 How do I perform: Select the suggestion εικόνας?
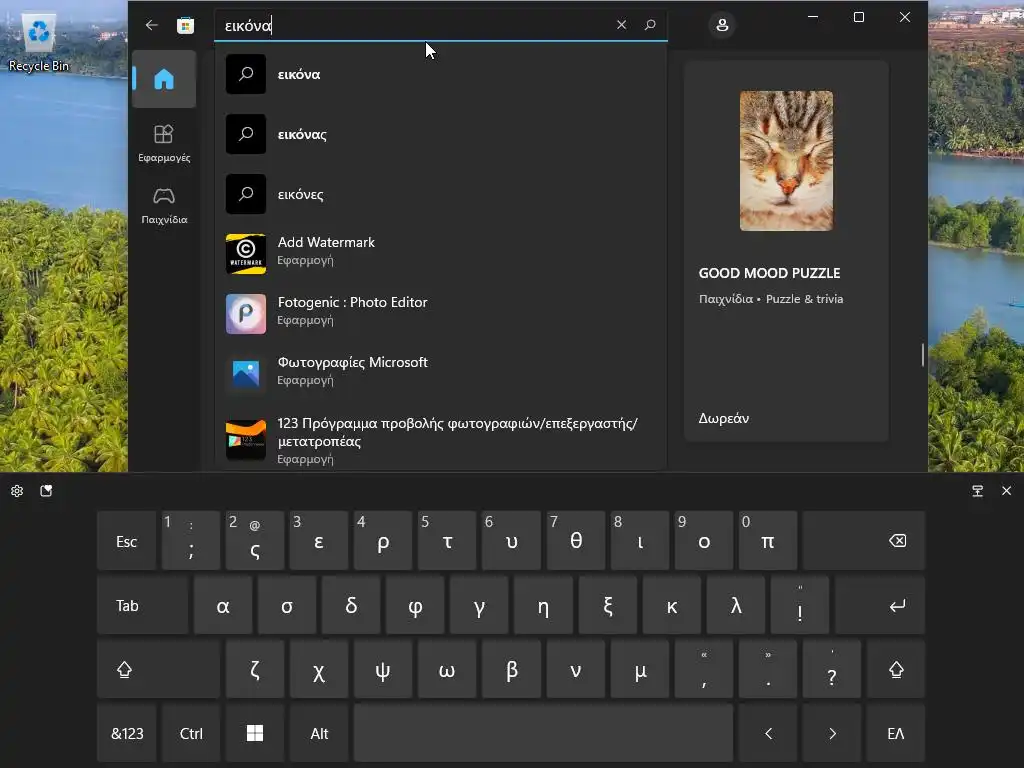tap(440, 135)
